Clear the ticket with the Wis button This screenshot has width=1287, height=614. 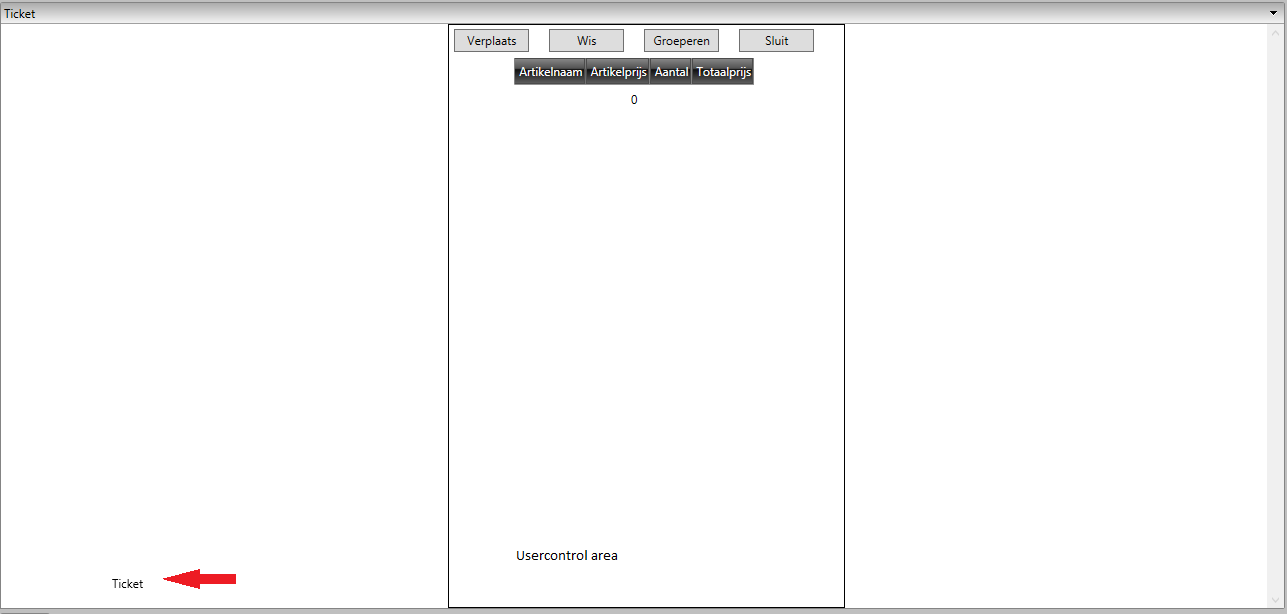pos(586,41)
